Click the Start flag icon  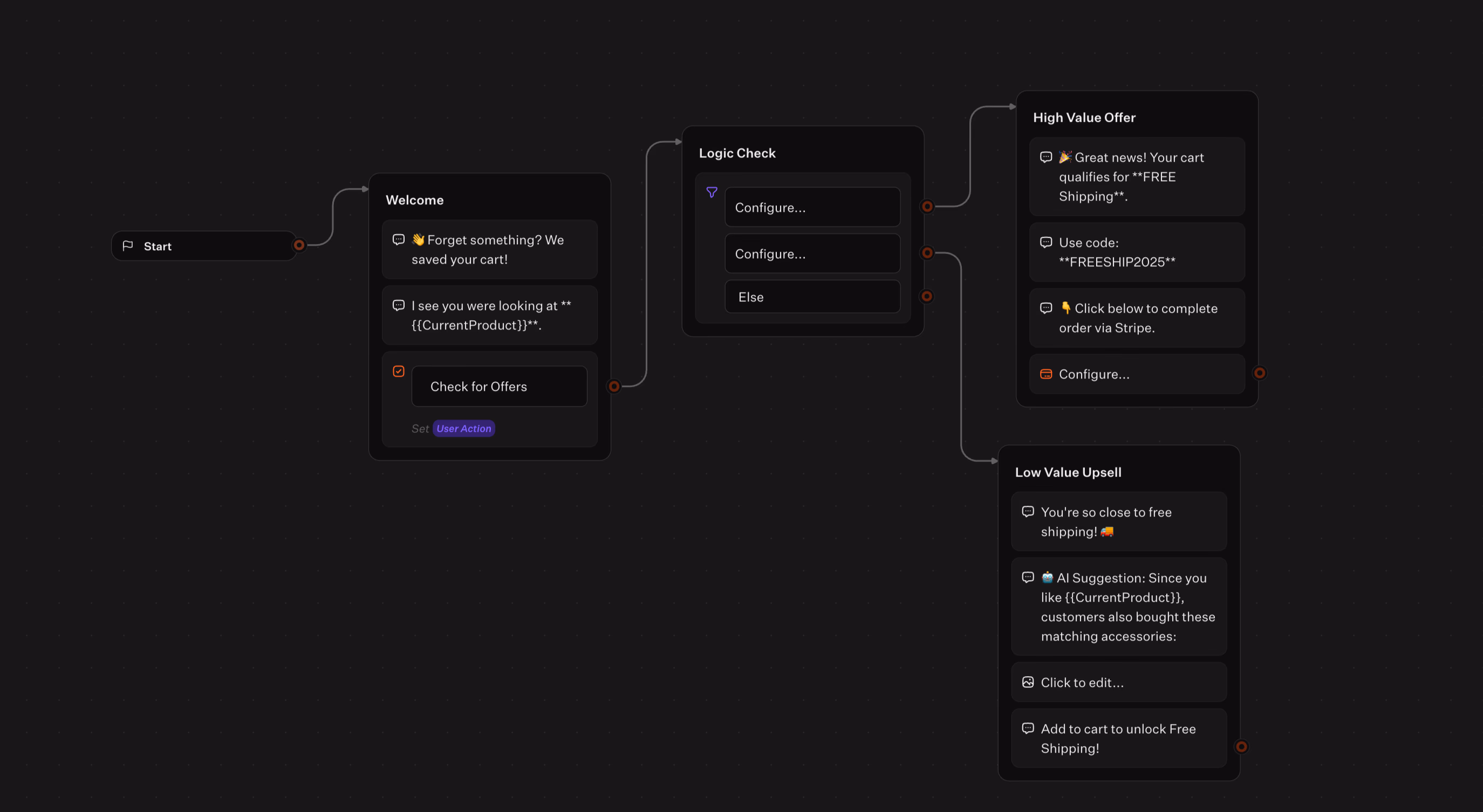click(128, 246)
